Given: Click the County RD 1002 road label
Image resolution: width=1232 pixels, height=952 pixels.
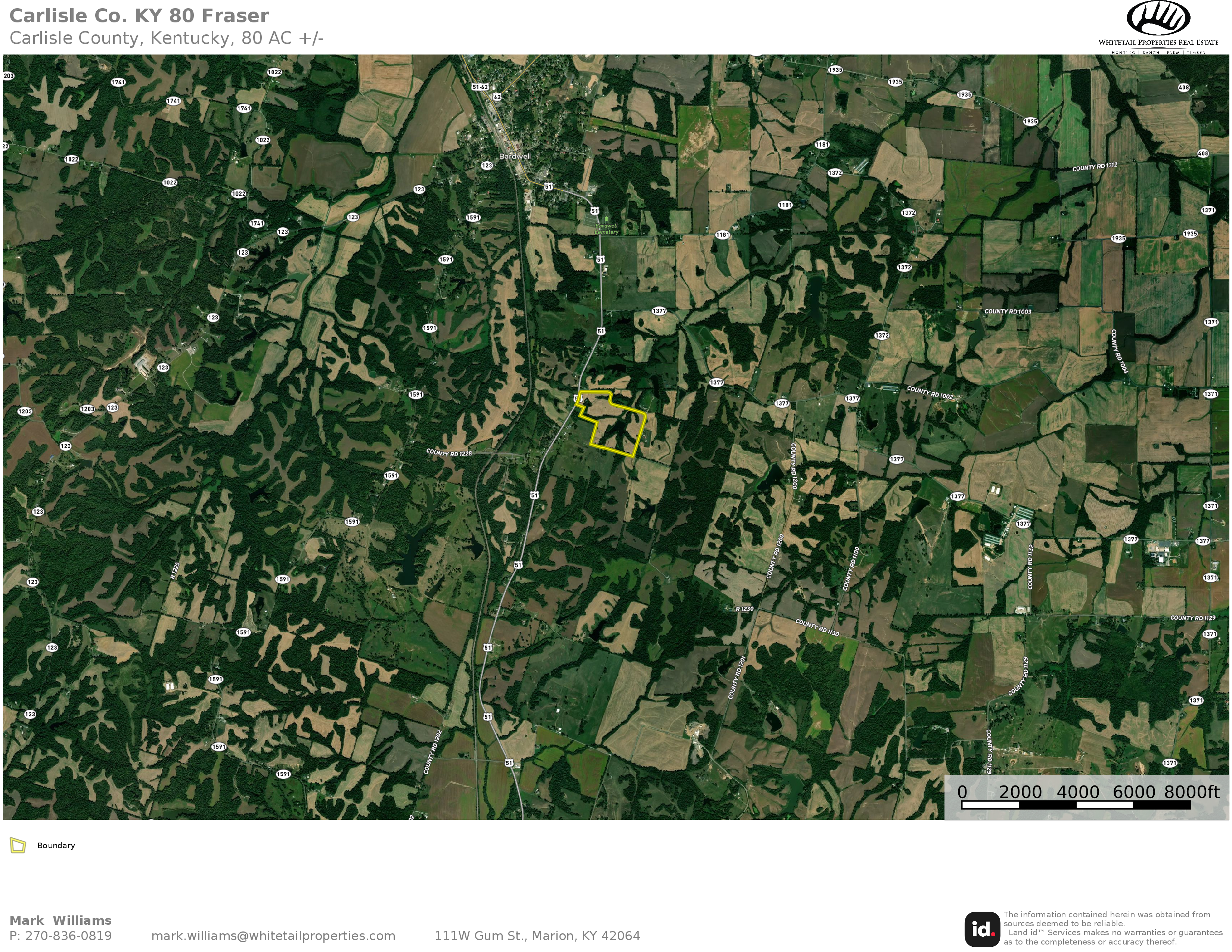Looking at the screenshot, I should (930, 392).
